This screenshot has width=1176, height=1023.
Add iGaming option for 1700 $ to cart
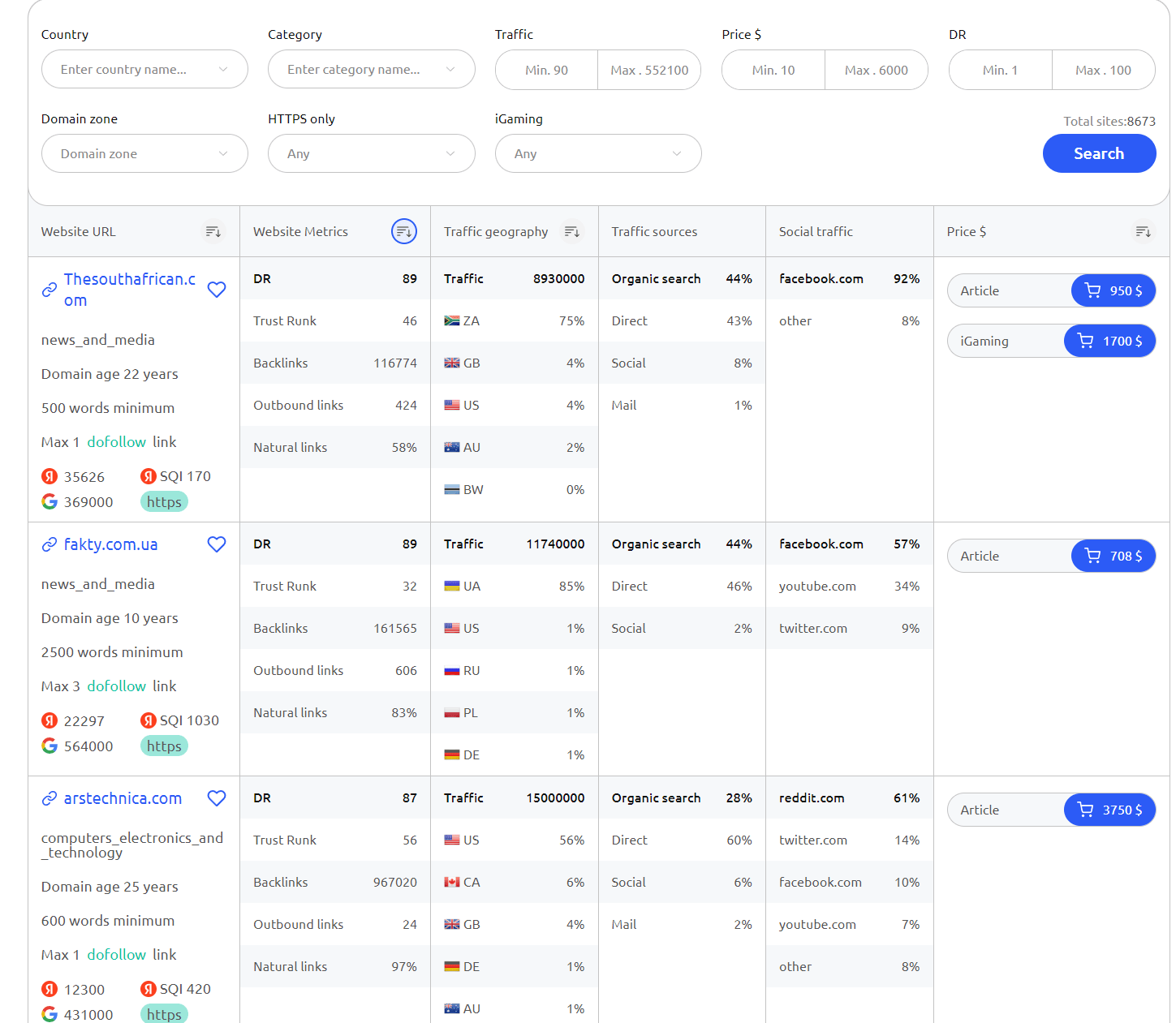pyautogui.click(x=1109, y=341)
